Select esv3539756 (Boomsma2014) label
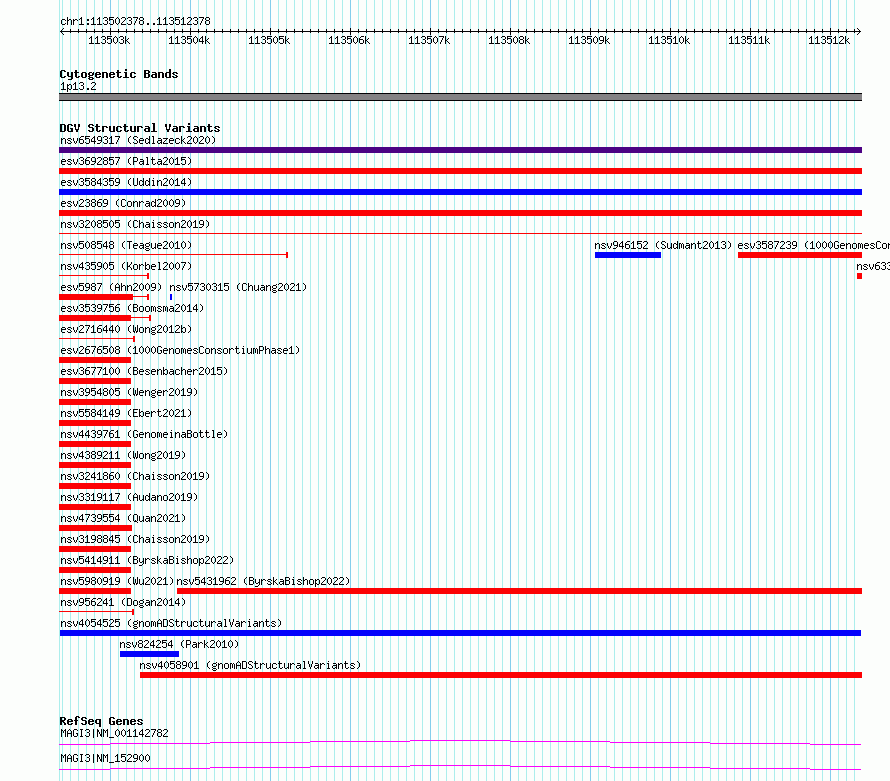Viewport: 890px width, 781px height. coord(132,308)
